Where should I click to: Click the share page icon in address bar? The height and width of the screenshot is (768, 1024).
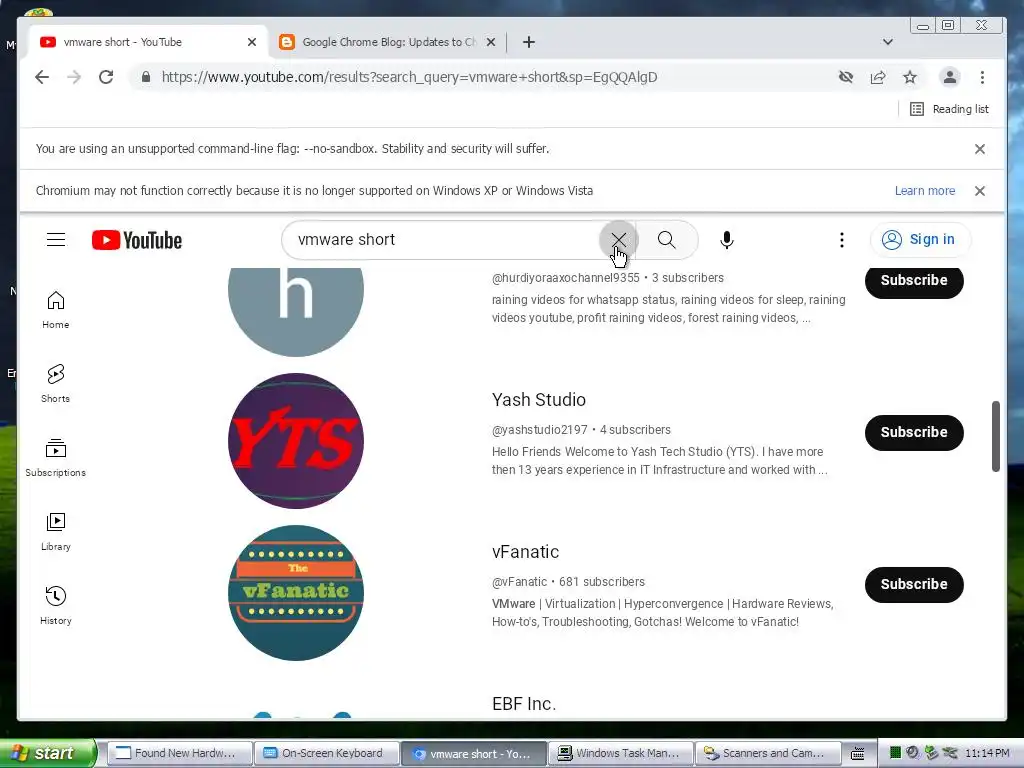click(x=878, y=77)
